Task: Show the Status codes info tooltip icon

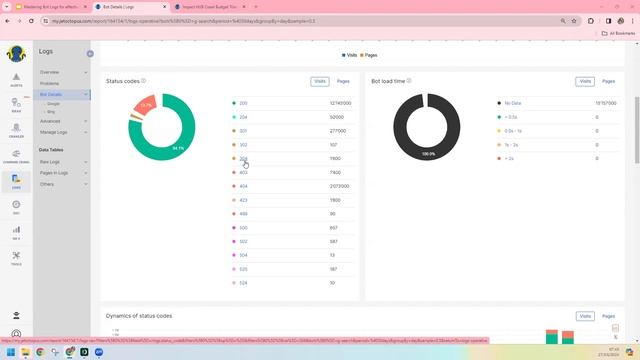Action: [143, 81]
